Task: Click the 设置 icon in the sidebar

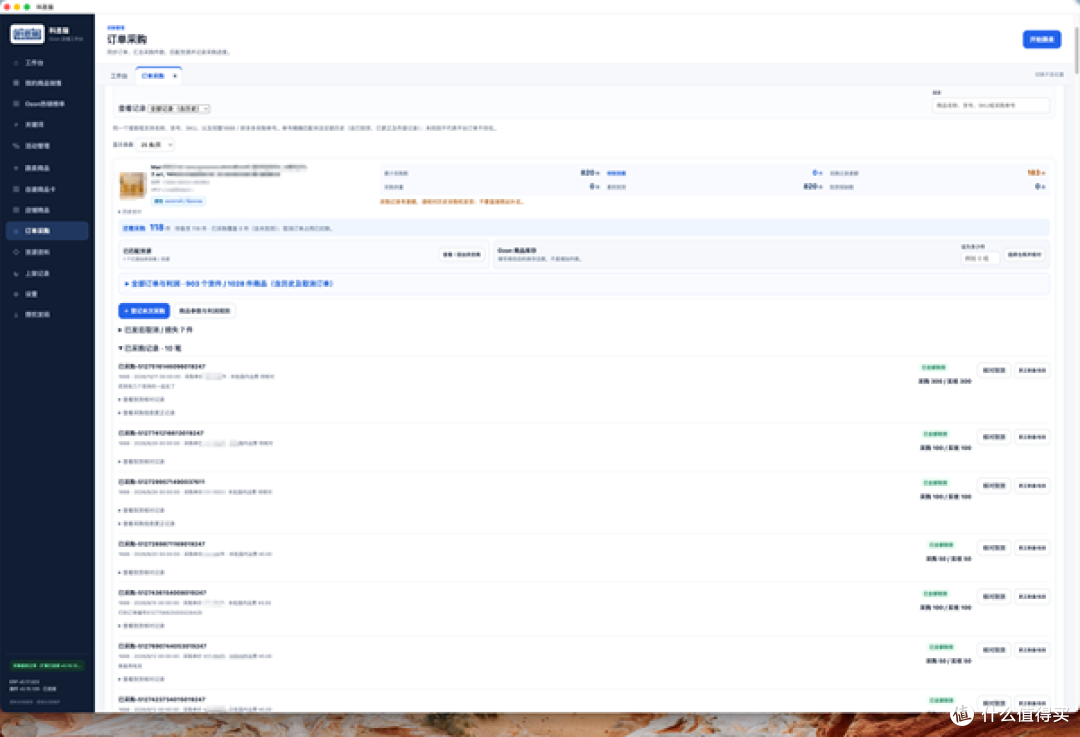Action: (16, 294)
